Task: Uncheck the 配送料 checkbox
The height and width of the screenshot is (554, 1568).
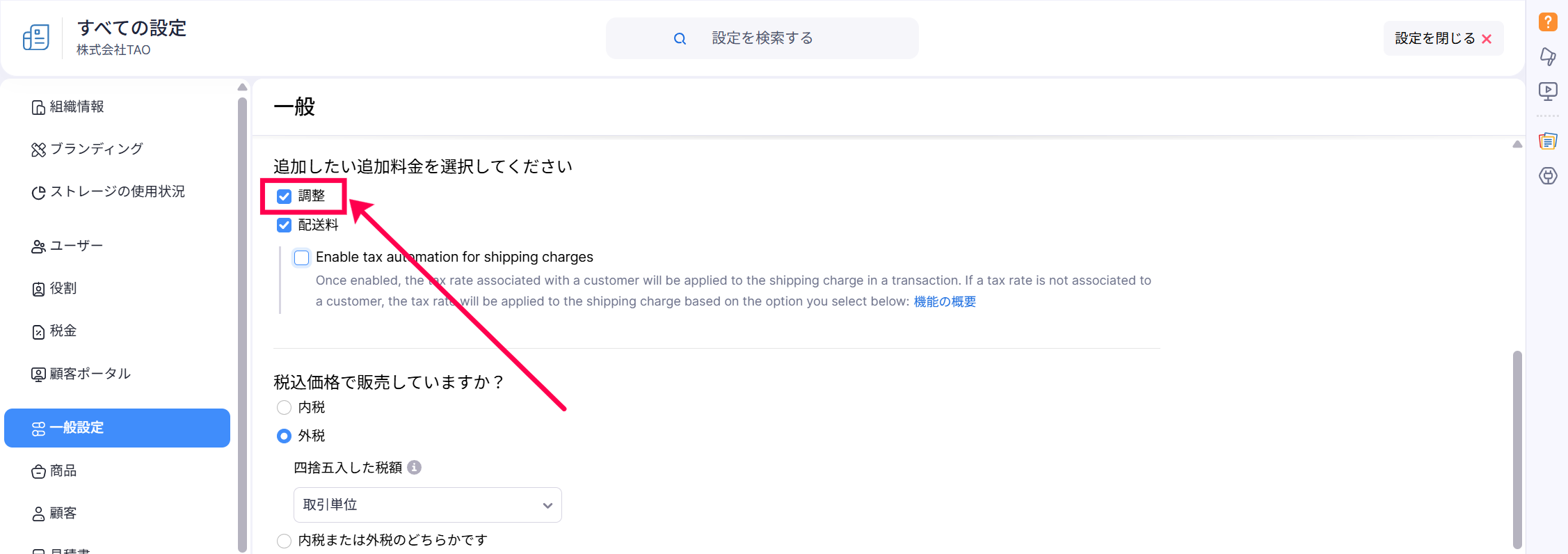Action: 285,225
